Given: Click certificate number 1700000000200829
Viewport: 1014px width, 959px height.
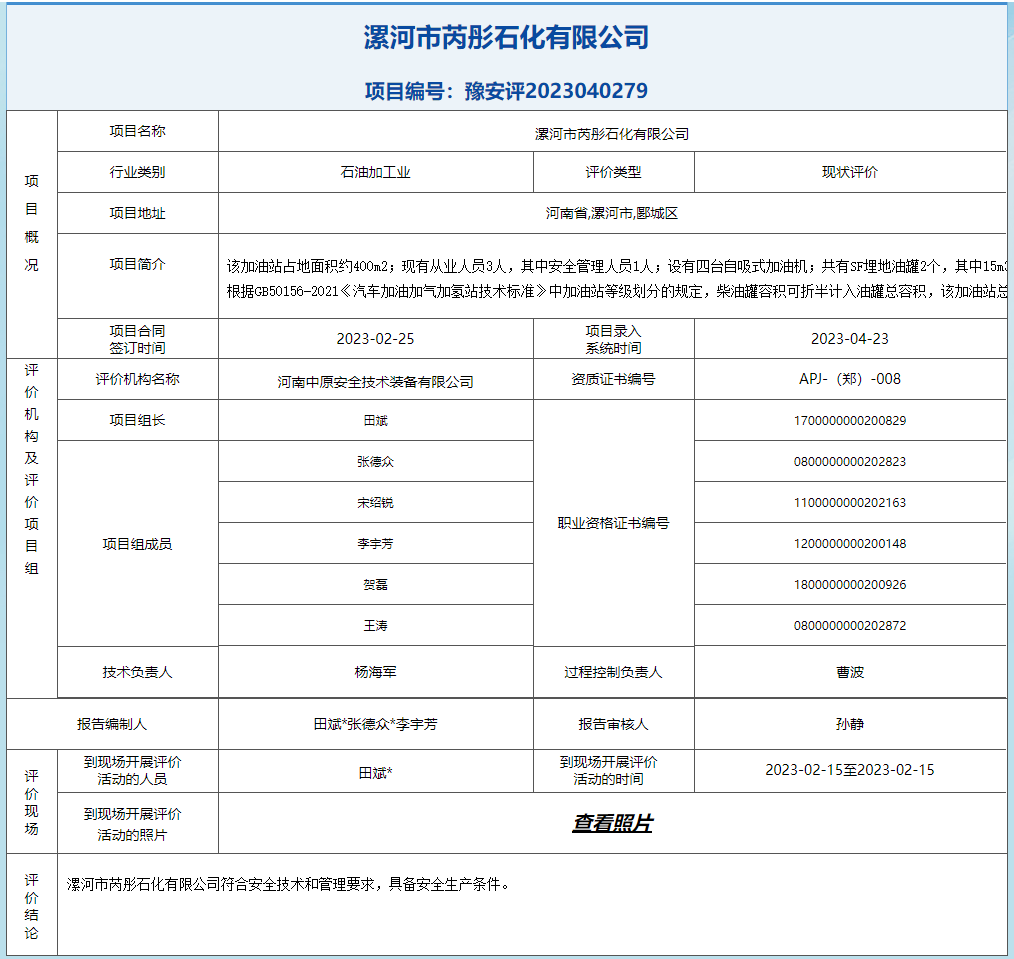Looking at the screenshot, I should [850, 420].
